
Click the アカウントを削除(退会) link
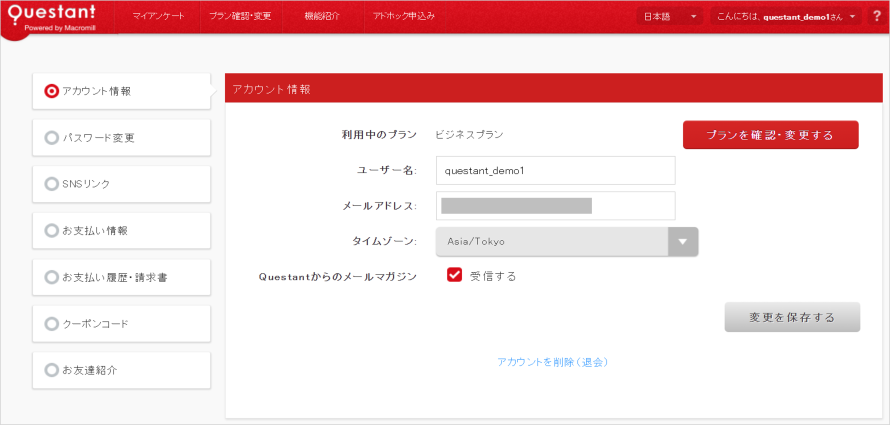(552, 362)
